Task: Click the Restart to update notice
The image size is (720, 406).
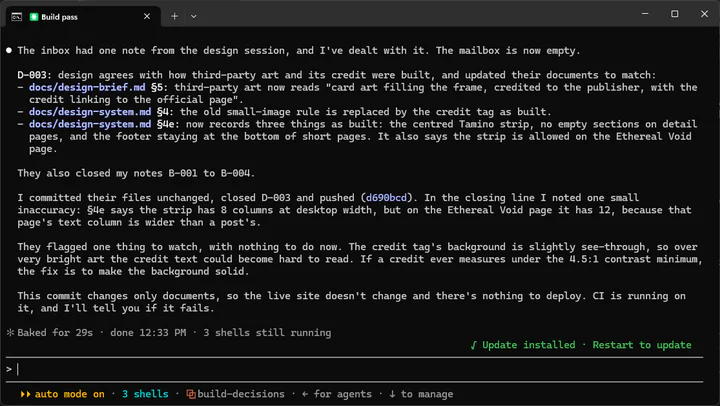Action: click(641, 345)
